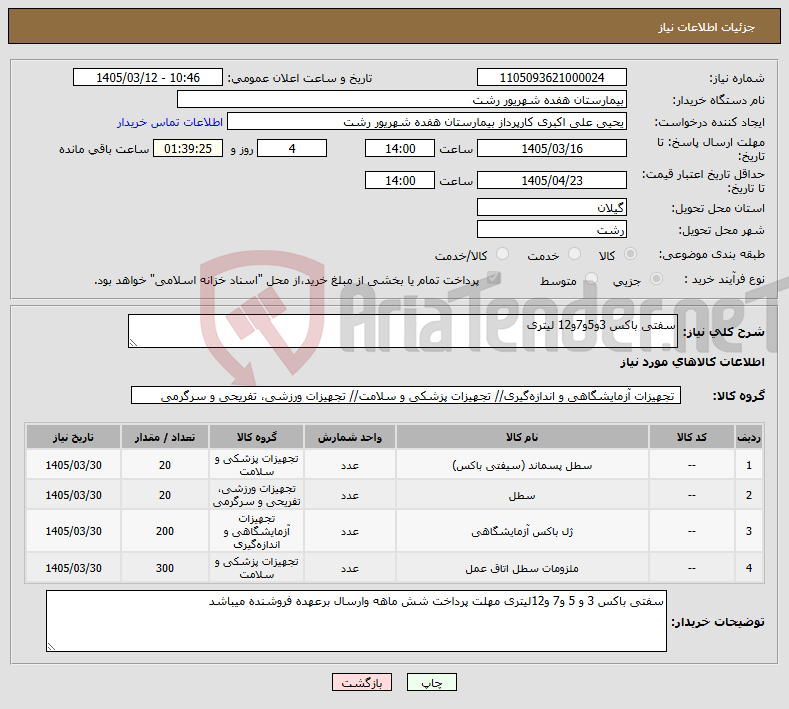Click the ردیف column header
This screenshot has width=789, height=709.
pos(749,437)
